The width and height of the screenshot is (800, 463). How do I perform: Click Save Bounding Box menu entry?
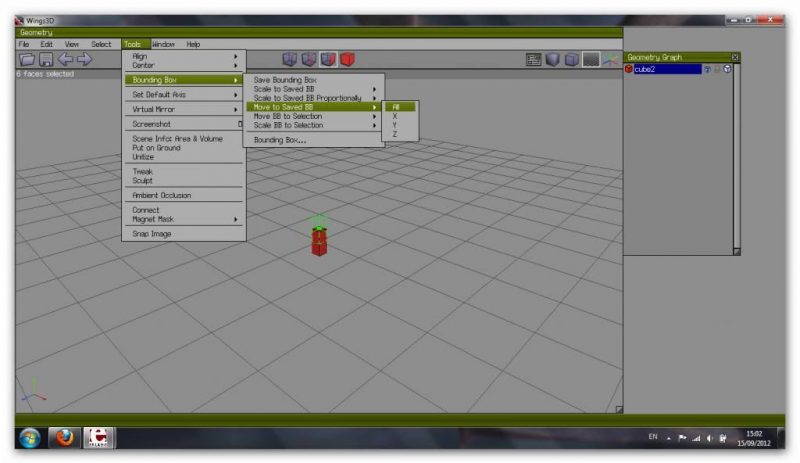(x=285, y=79)
